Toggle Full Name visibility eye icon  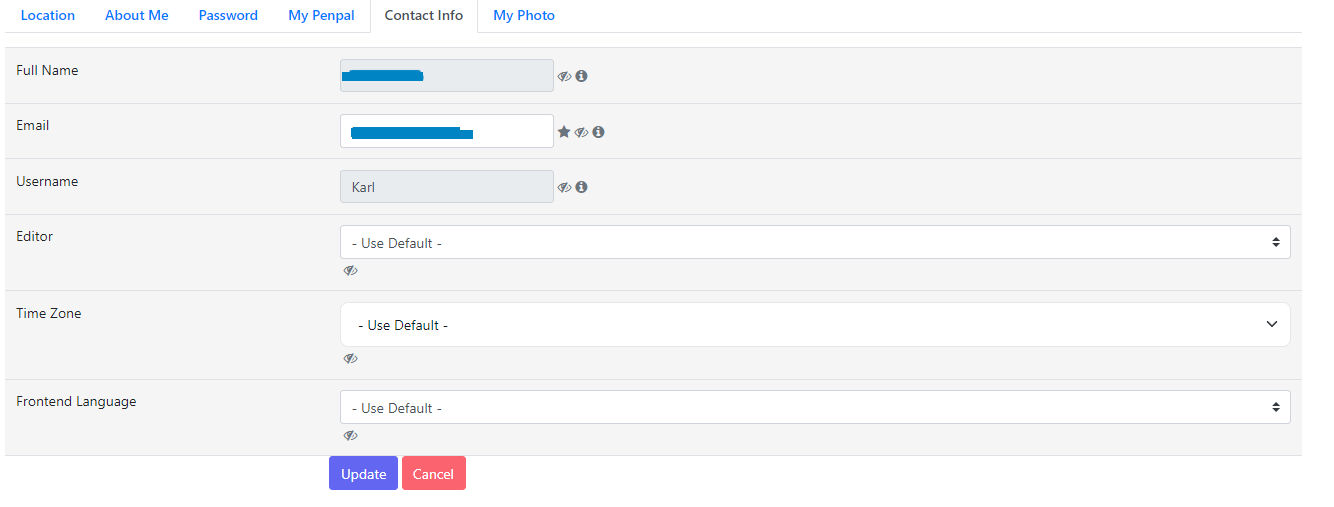(564, 76)
